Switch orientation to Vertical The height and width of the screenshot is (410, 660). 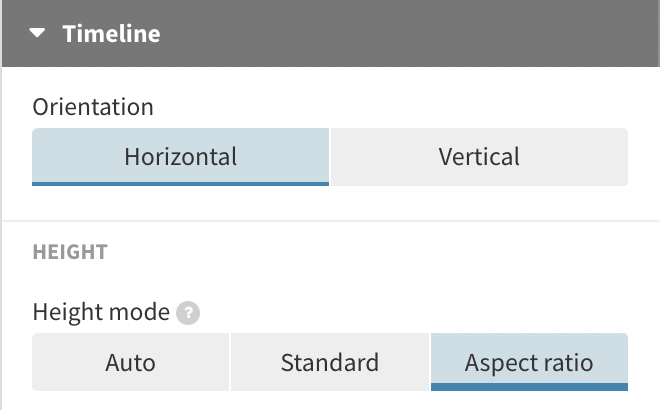(479, 157)
